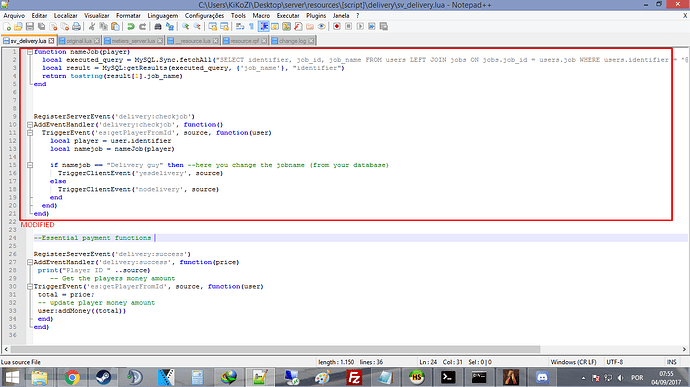Open the Localizar menu
This screenshot has width=690, height=387.
click(x=66, y=15)
